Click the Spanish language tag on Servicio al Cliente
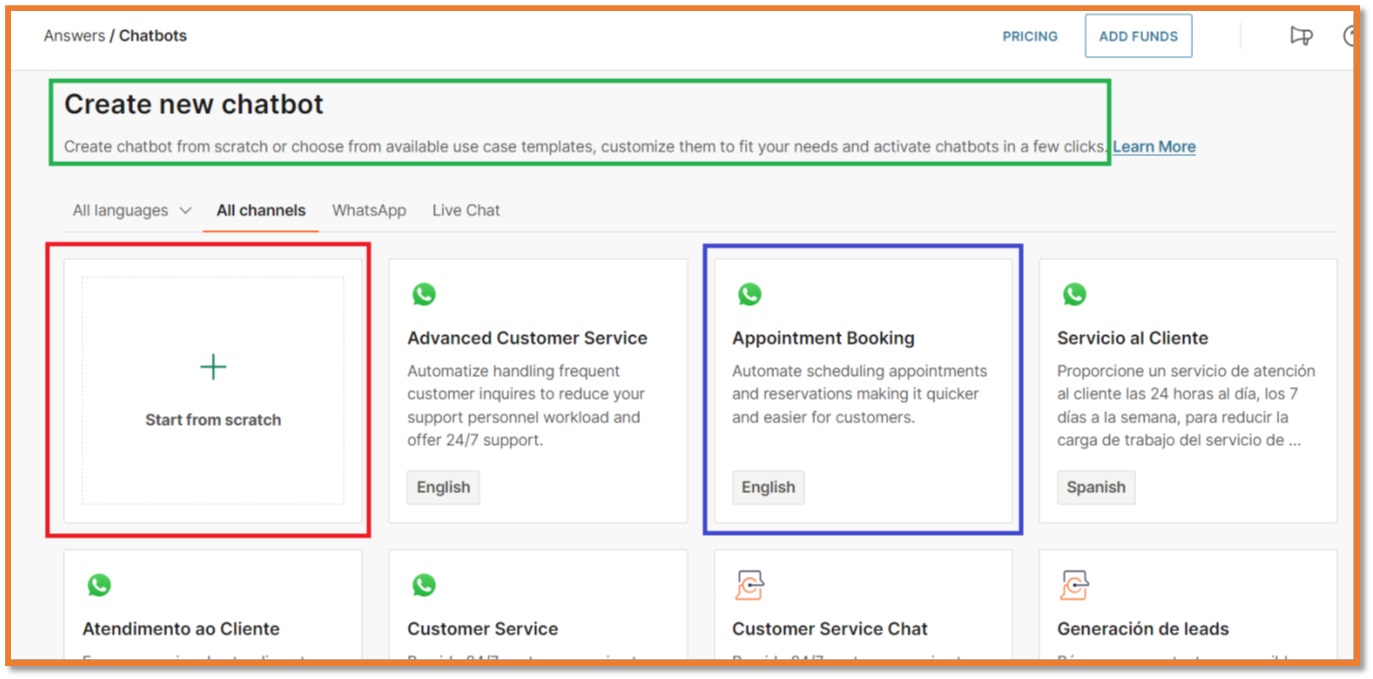This screenshot has width=1373, height=679. pyautogui.click(x=1096, y=488)
